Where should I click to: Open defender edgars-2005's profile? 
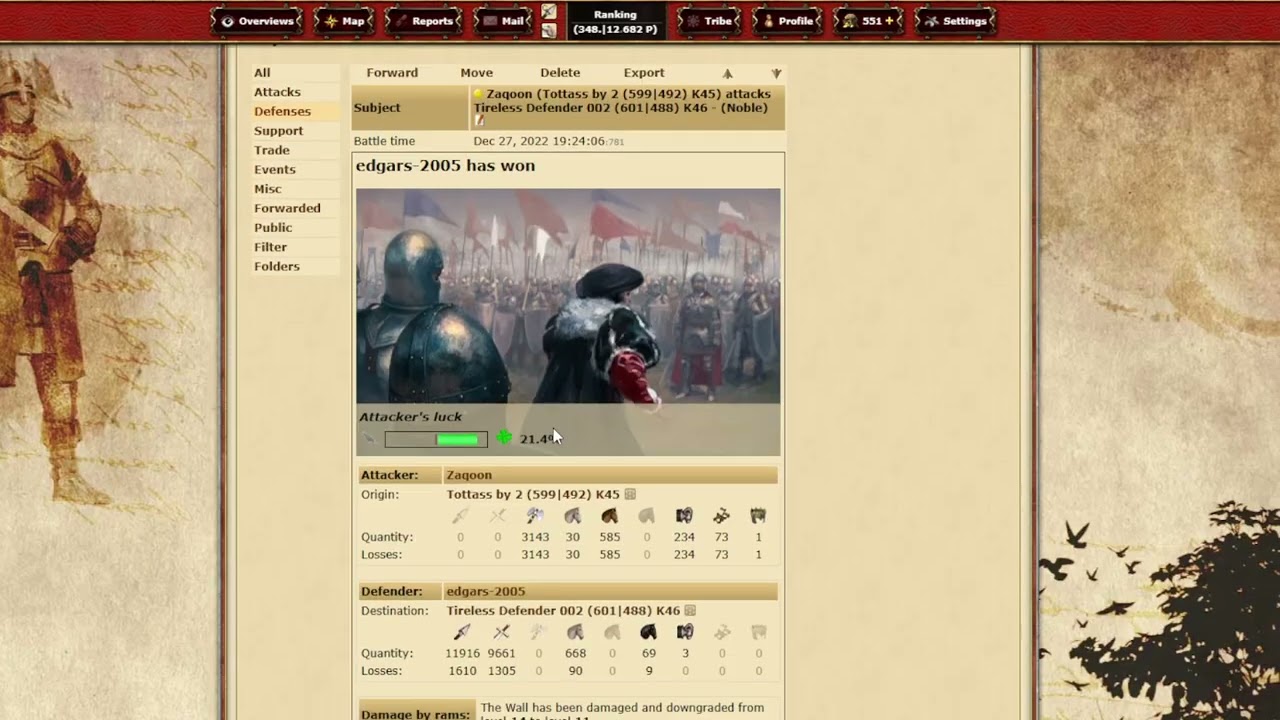point(485,592)
